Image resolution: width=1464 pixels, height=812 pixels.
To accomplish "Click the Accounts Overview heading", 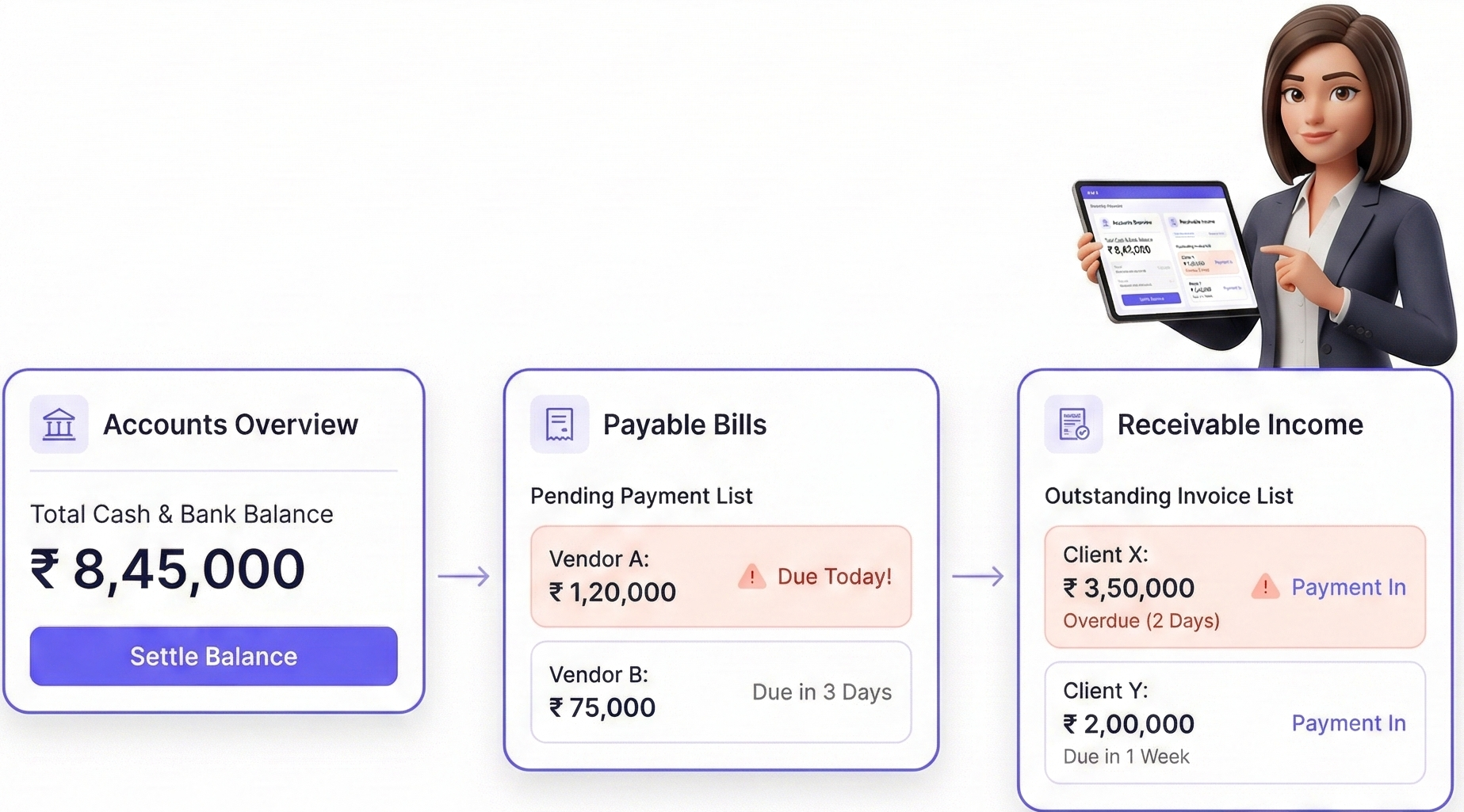I will 230,425.
